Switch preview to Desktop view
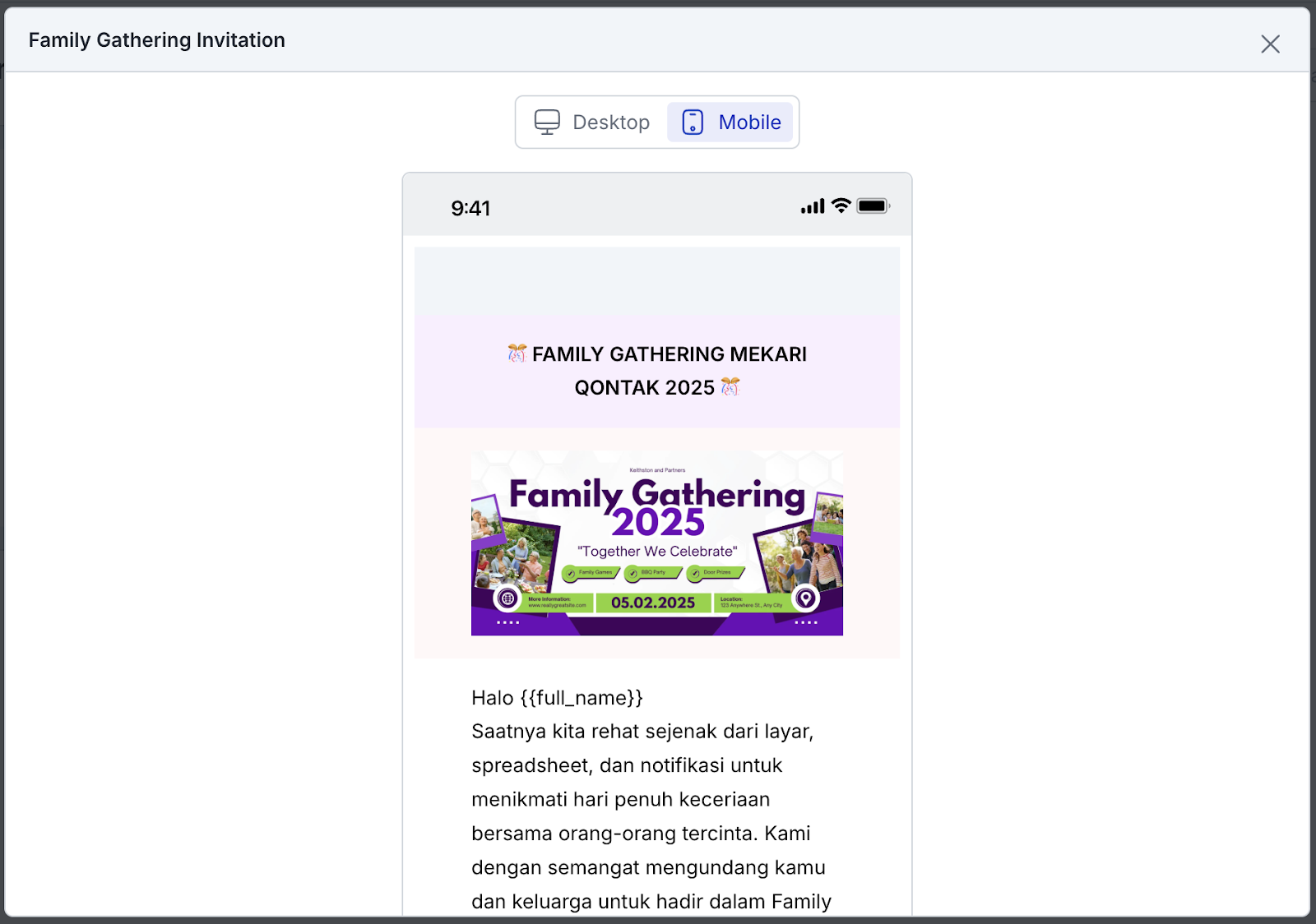This screenshot has width=1316, height=924. click(x=593, y=122)
